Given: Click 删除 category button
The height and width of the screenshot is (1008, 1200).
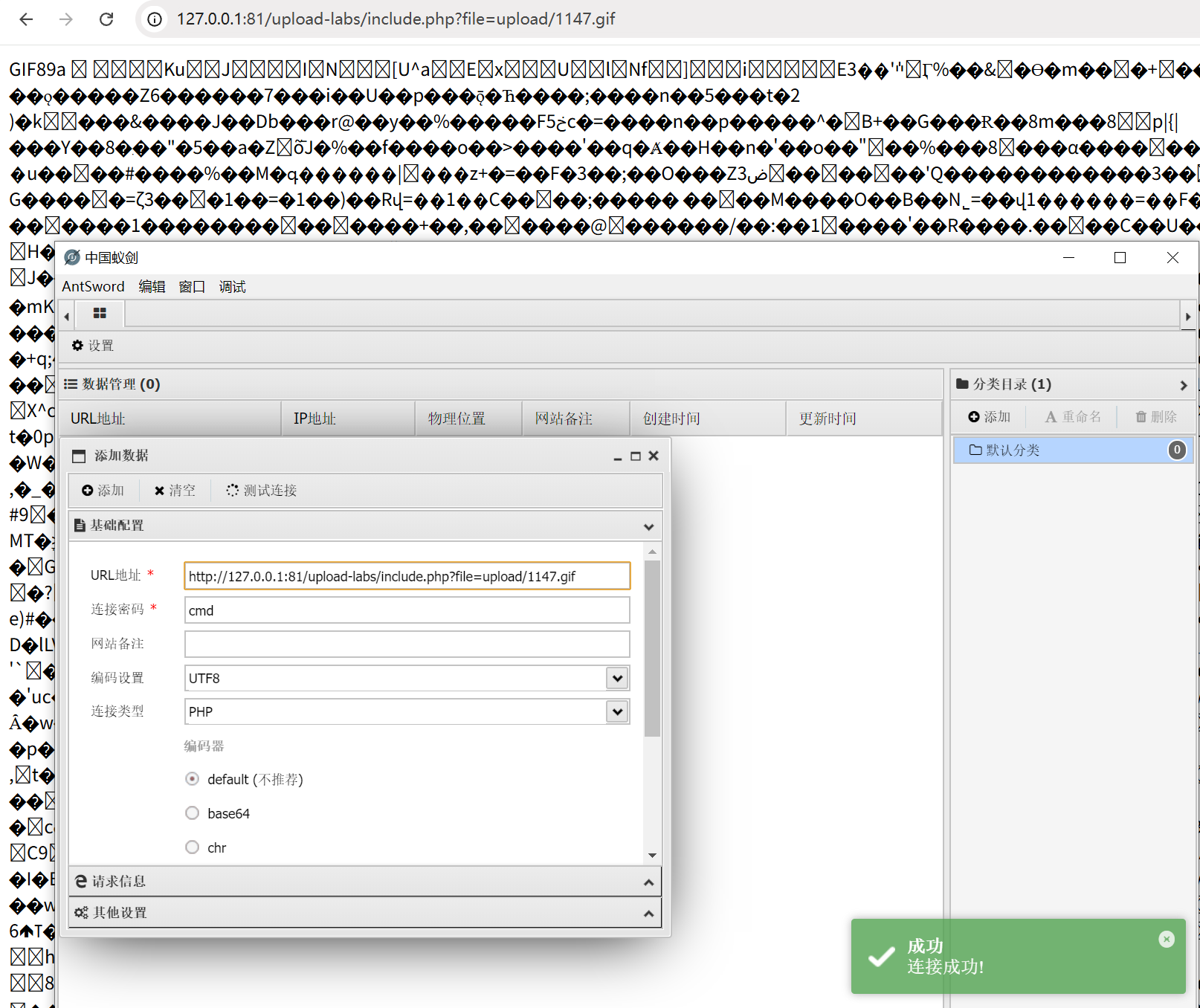Looking at the screenshot, I should click(x=1156, y=417).
